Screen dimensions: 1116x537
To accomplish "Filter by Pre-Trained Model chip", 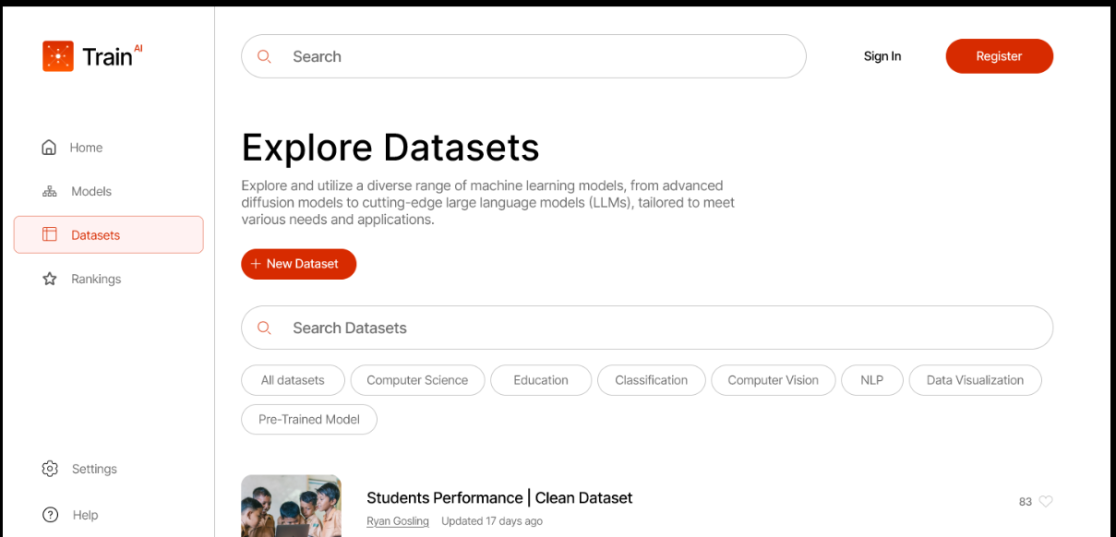I will point(309,419).
